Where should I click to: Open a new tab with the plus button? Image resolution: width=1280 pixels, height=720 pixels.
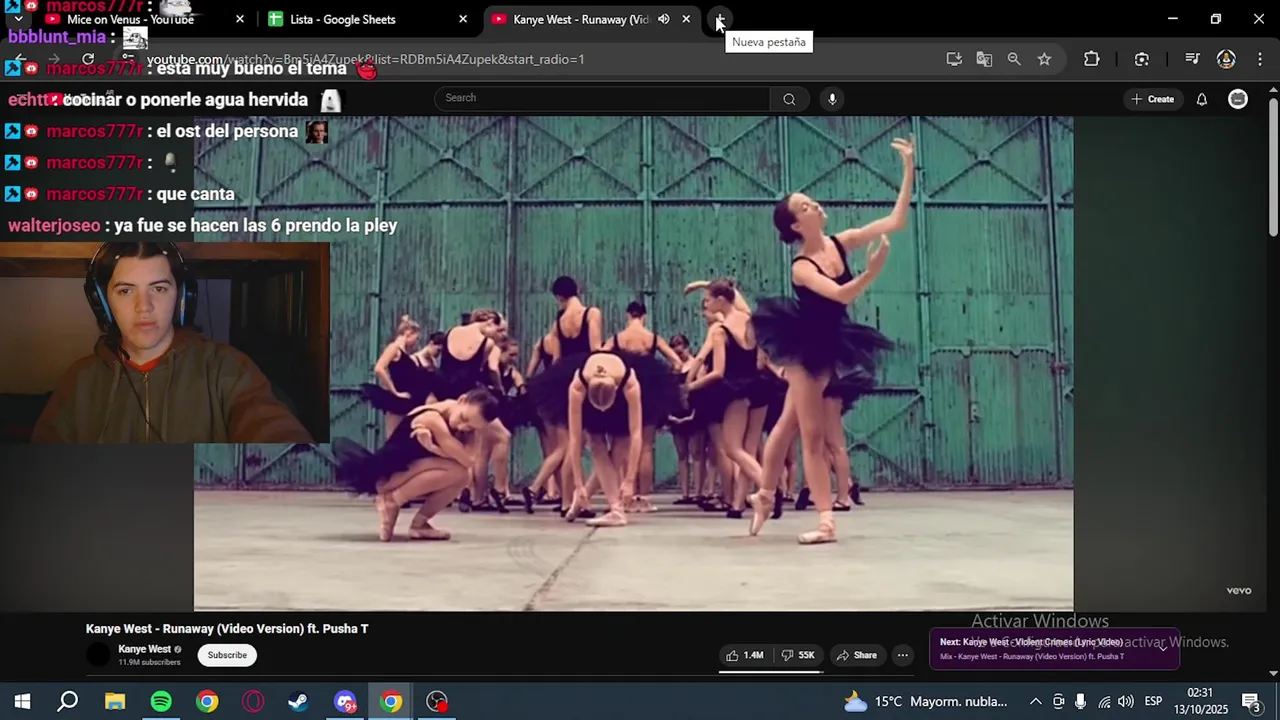point(720,19)
